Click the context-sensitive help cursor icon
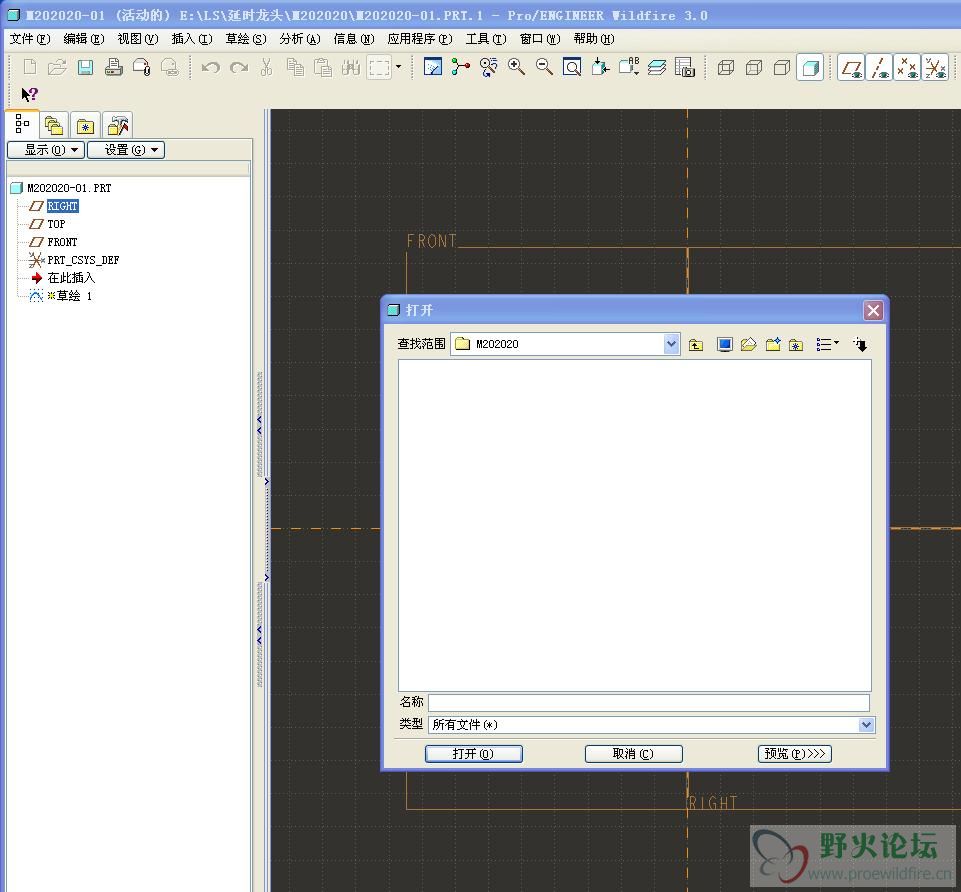This screenshot has width=961, height=892. (29, 94)
